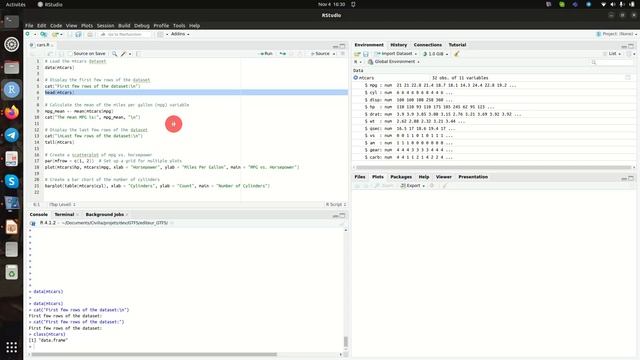Open the List view dropdown in Environment
This screenshot has height=360, width=640.
point(612,54)
